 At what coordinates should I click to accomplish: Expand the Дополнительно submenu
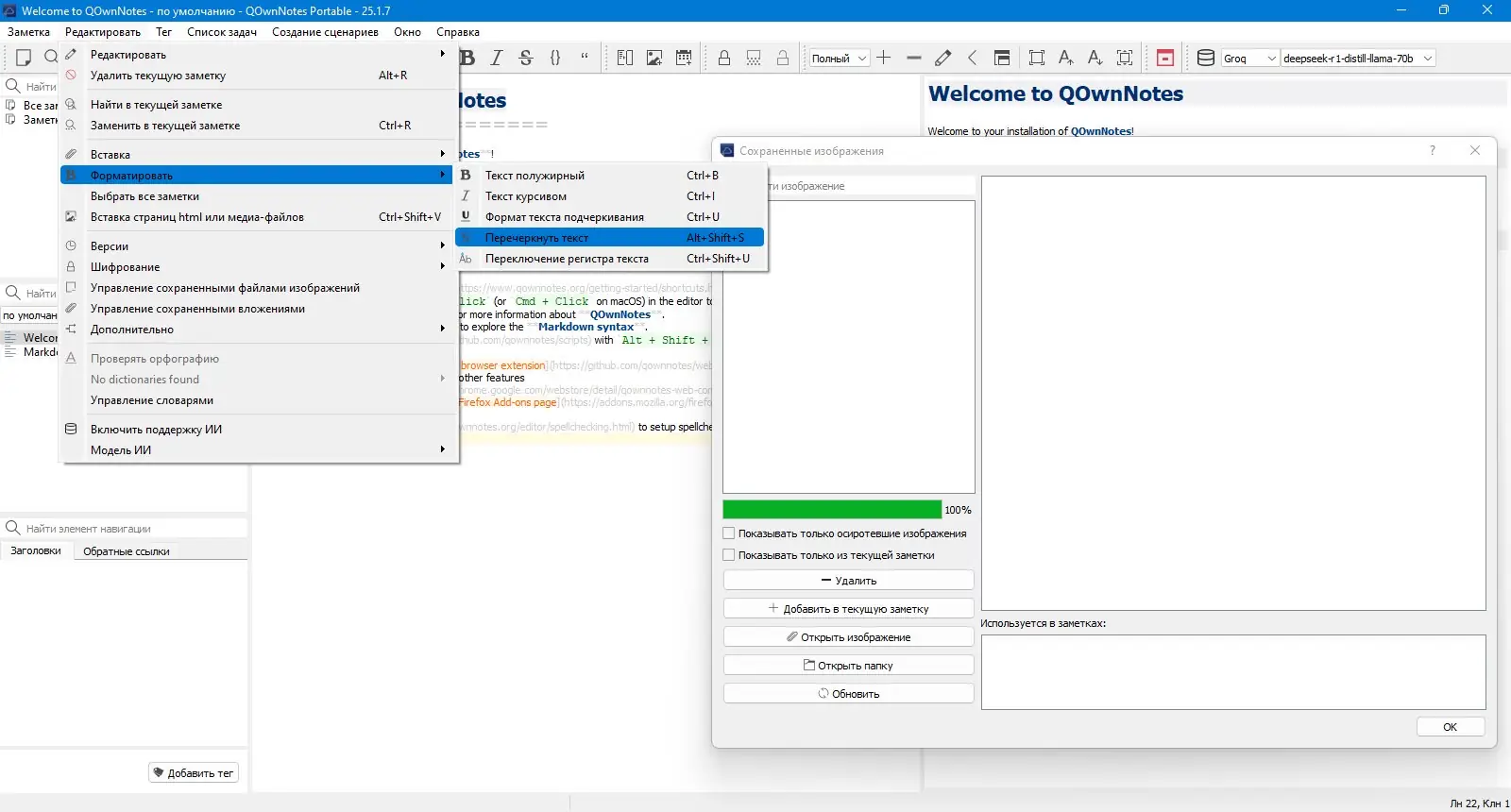259,330
